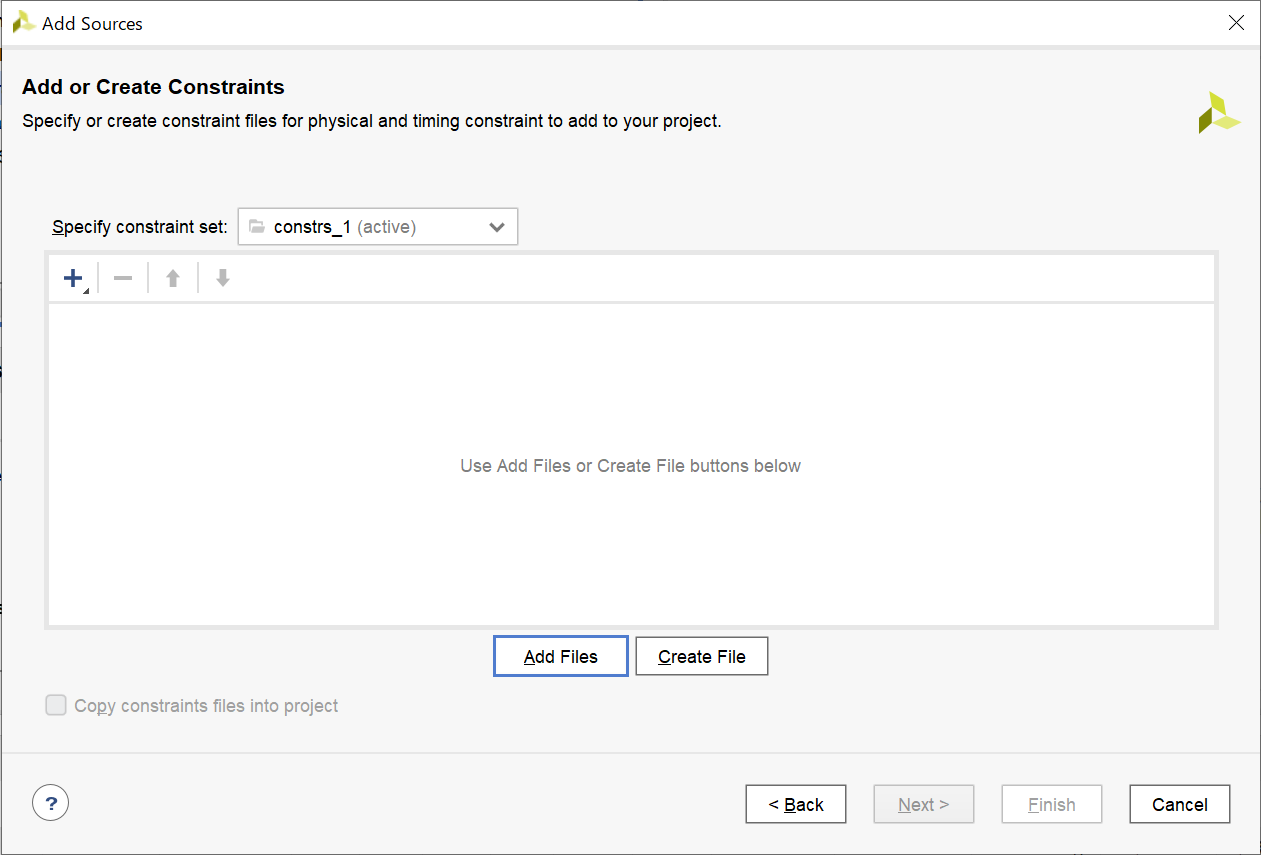The height and width of the screenshot is (855, 1261).
Task: Open help with the question mark icon
Action: [51, 802]
